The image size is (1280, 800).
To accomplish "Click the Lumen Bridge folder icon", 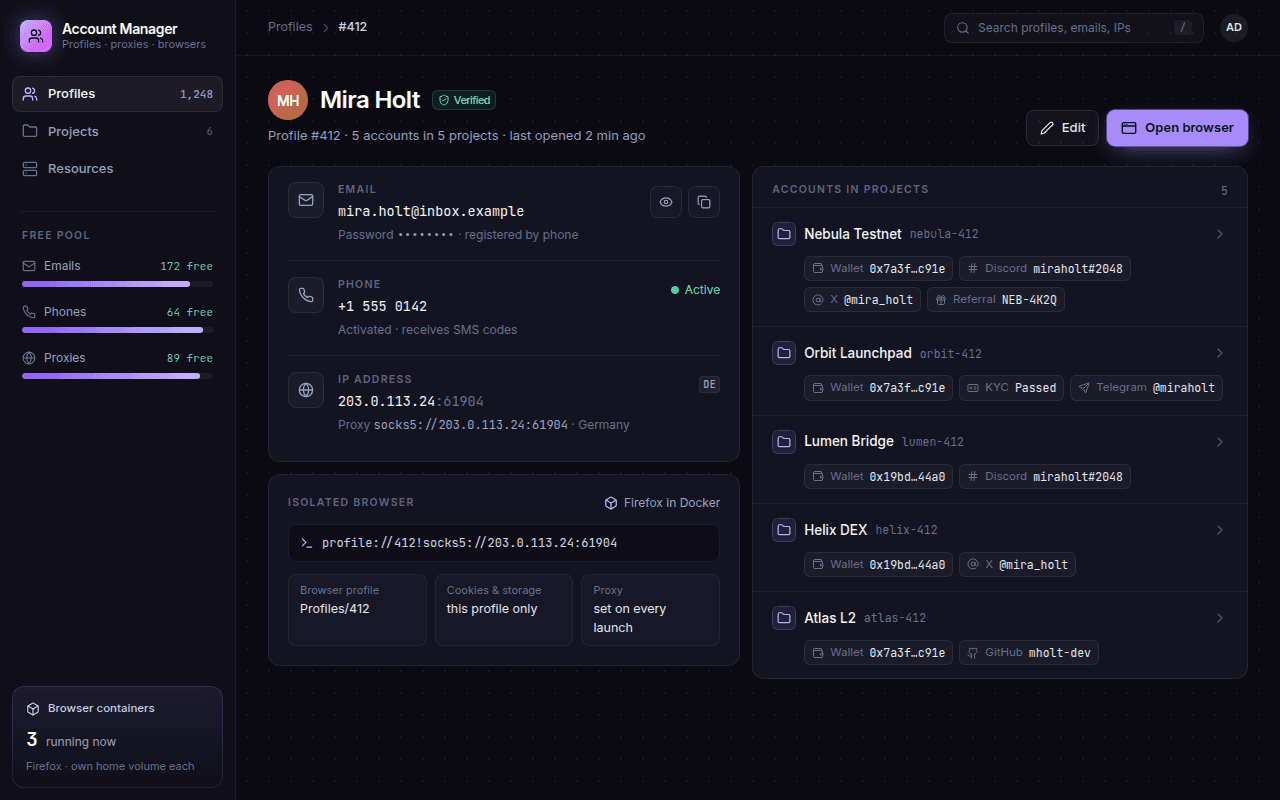I will 784,441.
